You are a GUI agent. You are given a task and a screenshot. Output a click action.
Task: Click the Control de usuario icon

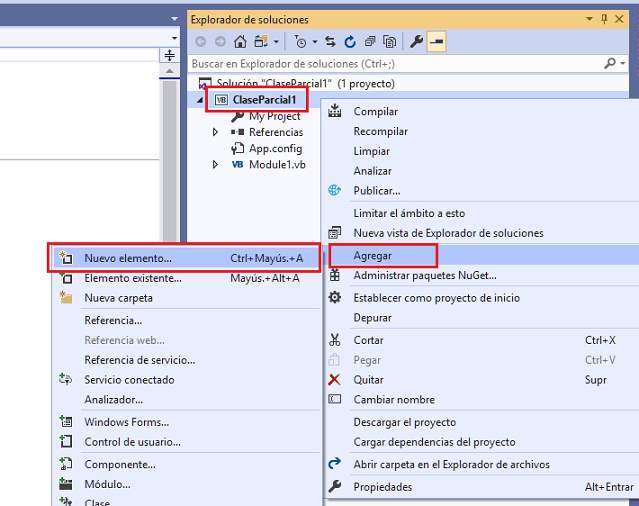click(x=66, y=441)
